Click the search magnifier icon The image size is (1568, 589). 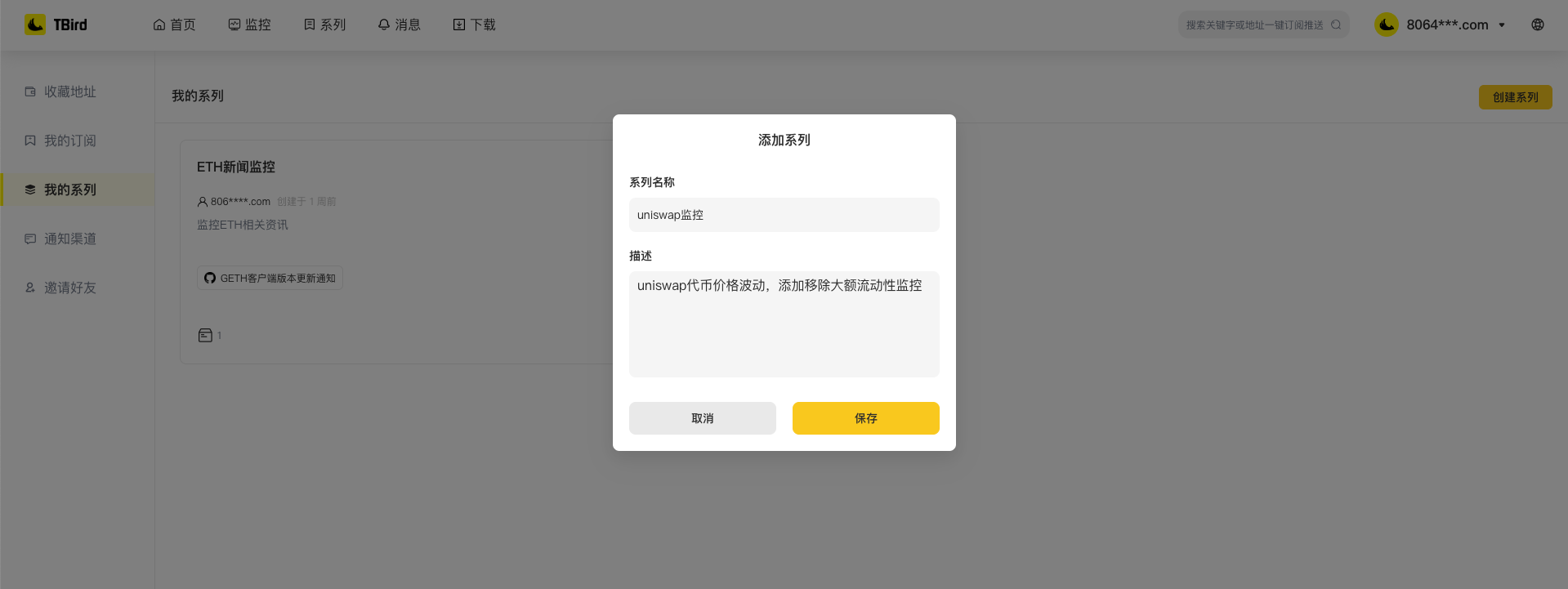[1336, 25]
